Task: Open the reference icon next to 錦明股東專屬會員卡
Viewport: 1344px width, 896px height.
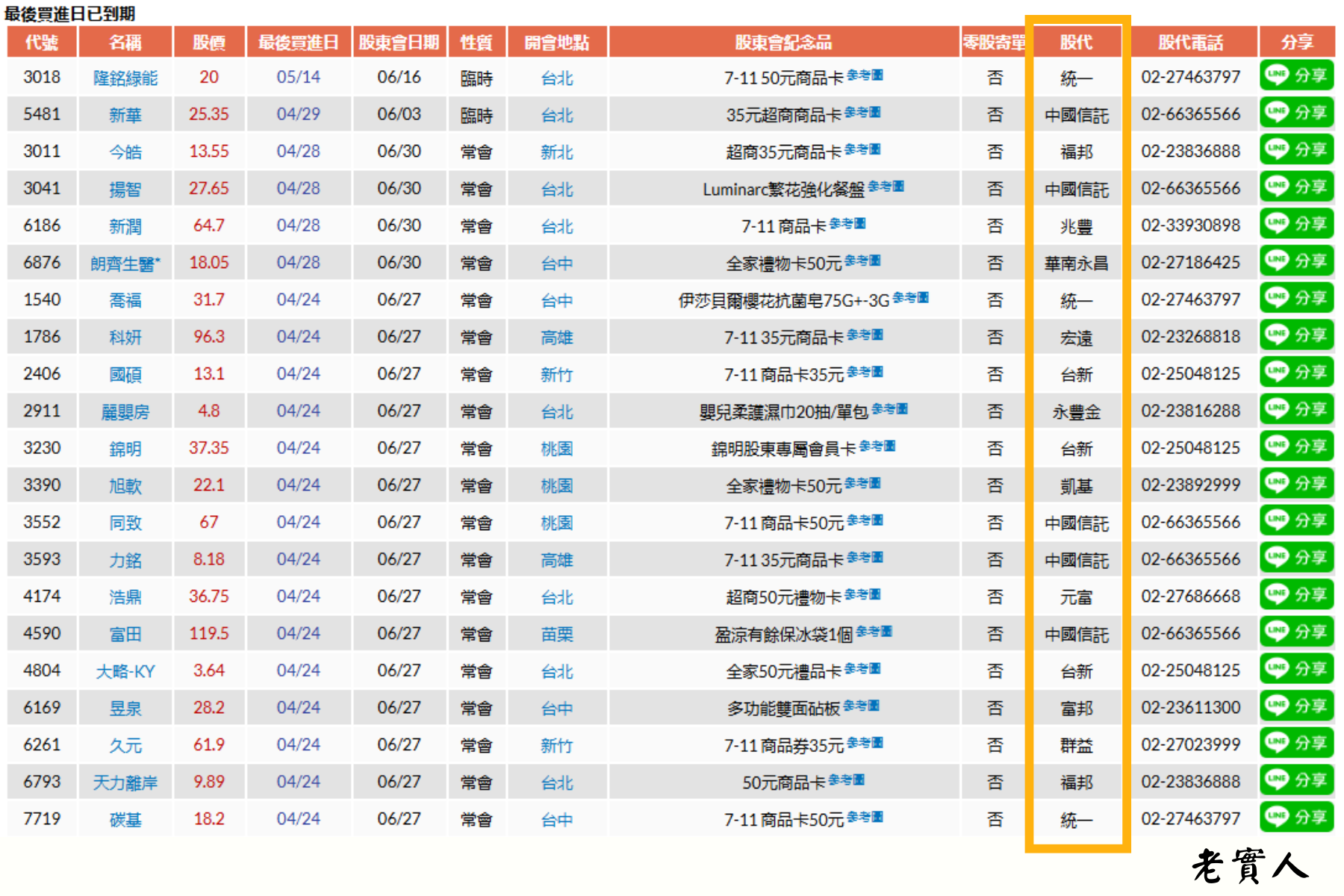Action: coord(877,446)
